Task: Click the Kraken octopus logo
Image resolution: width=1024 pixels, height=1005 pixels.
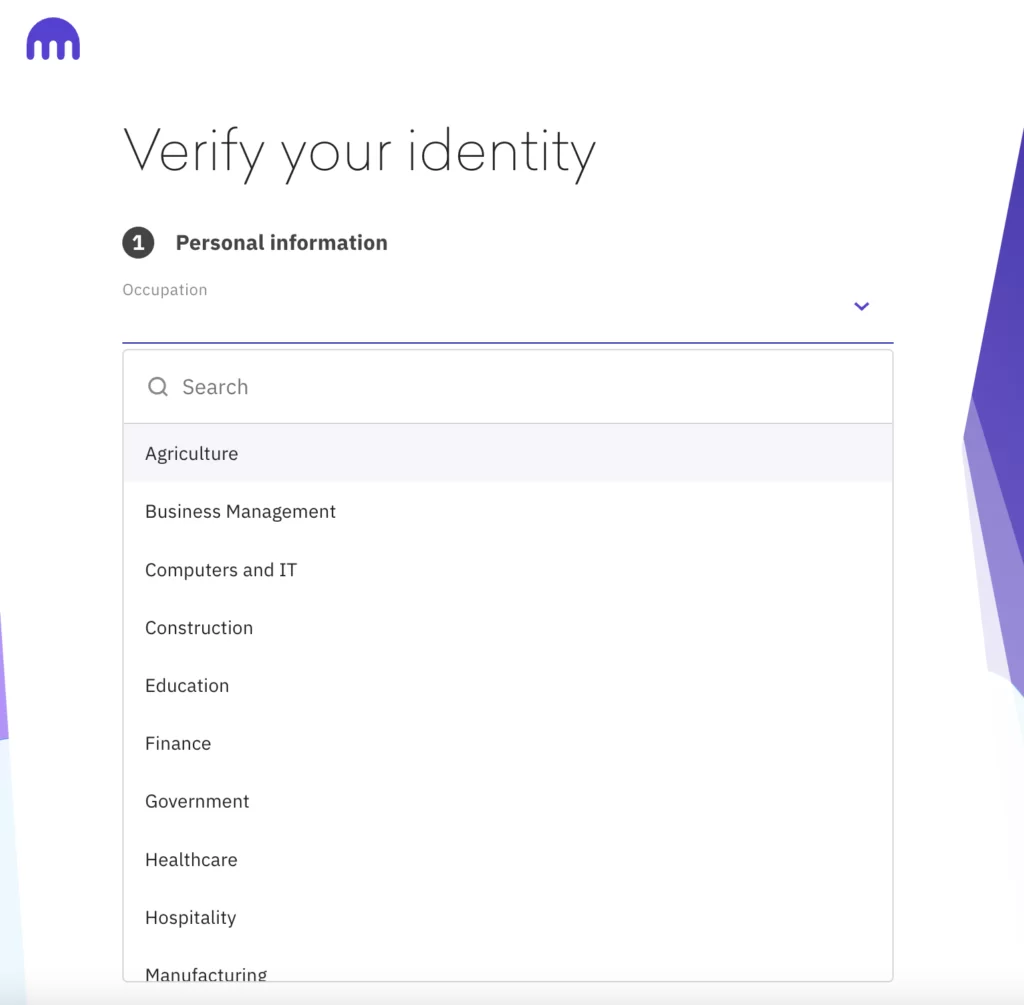Action: point(52,39)
